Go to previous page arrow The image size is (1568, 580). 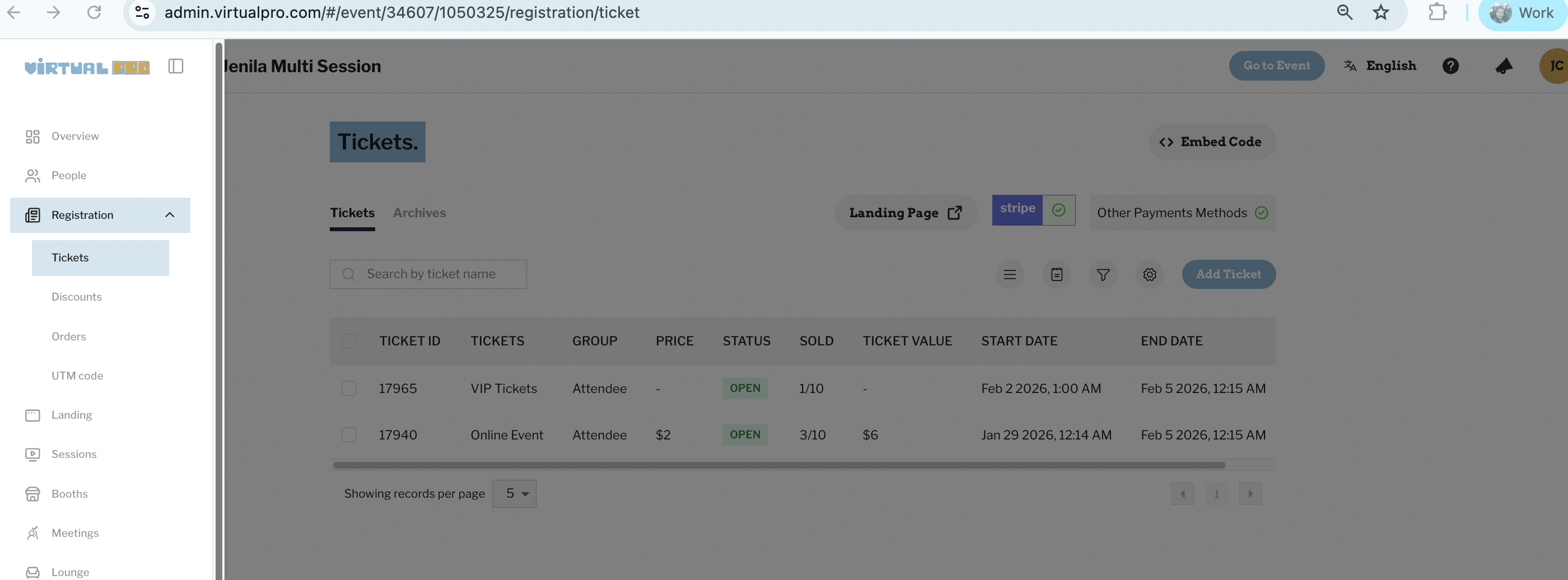coord(1183,494)
